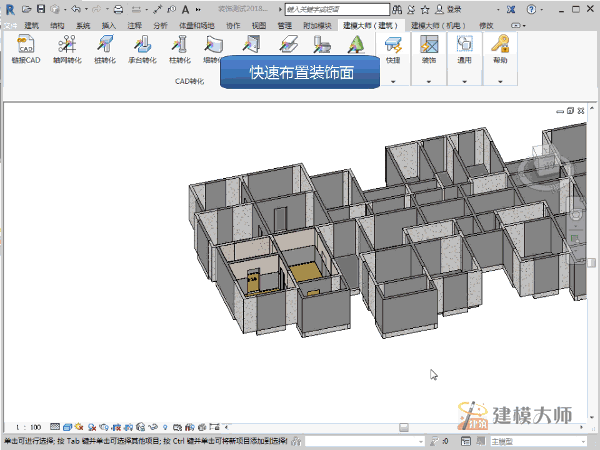Image resolution: width=600 pixels, height=450 pixels.
Task: Open the undo history dropdown arrow
Action: [86, 9]
